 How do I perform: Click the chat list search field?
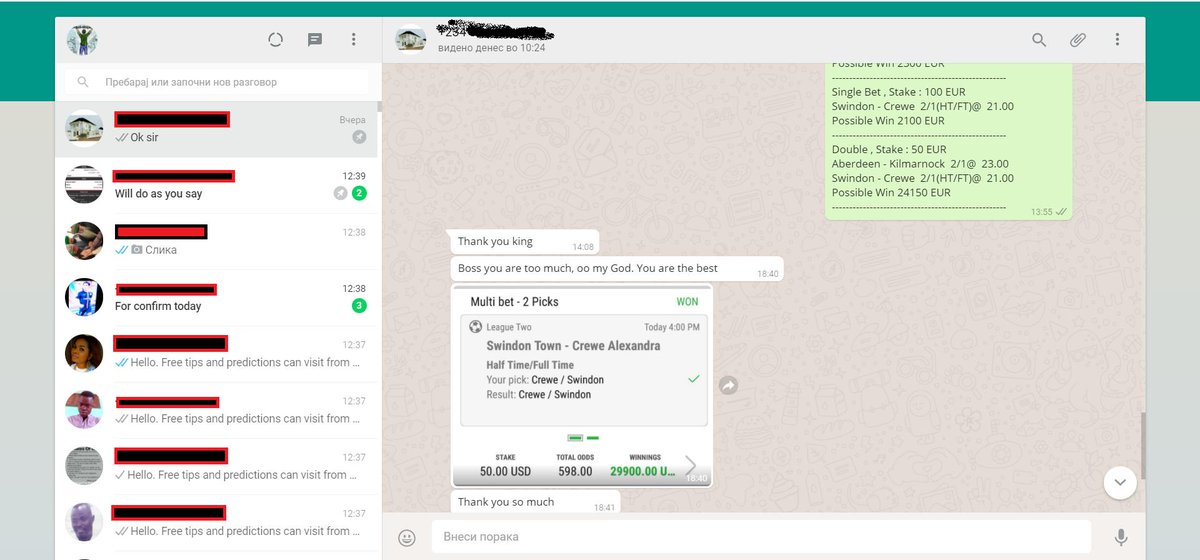216,82
